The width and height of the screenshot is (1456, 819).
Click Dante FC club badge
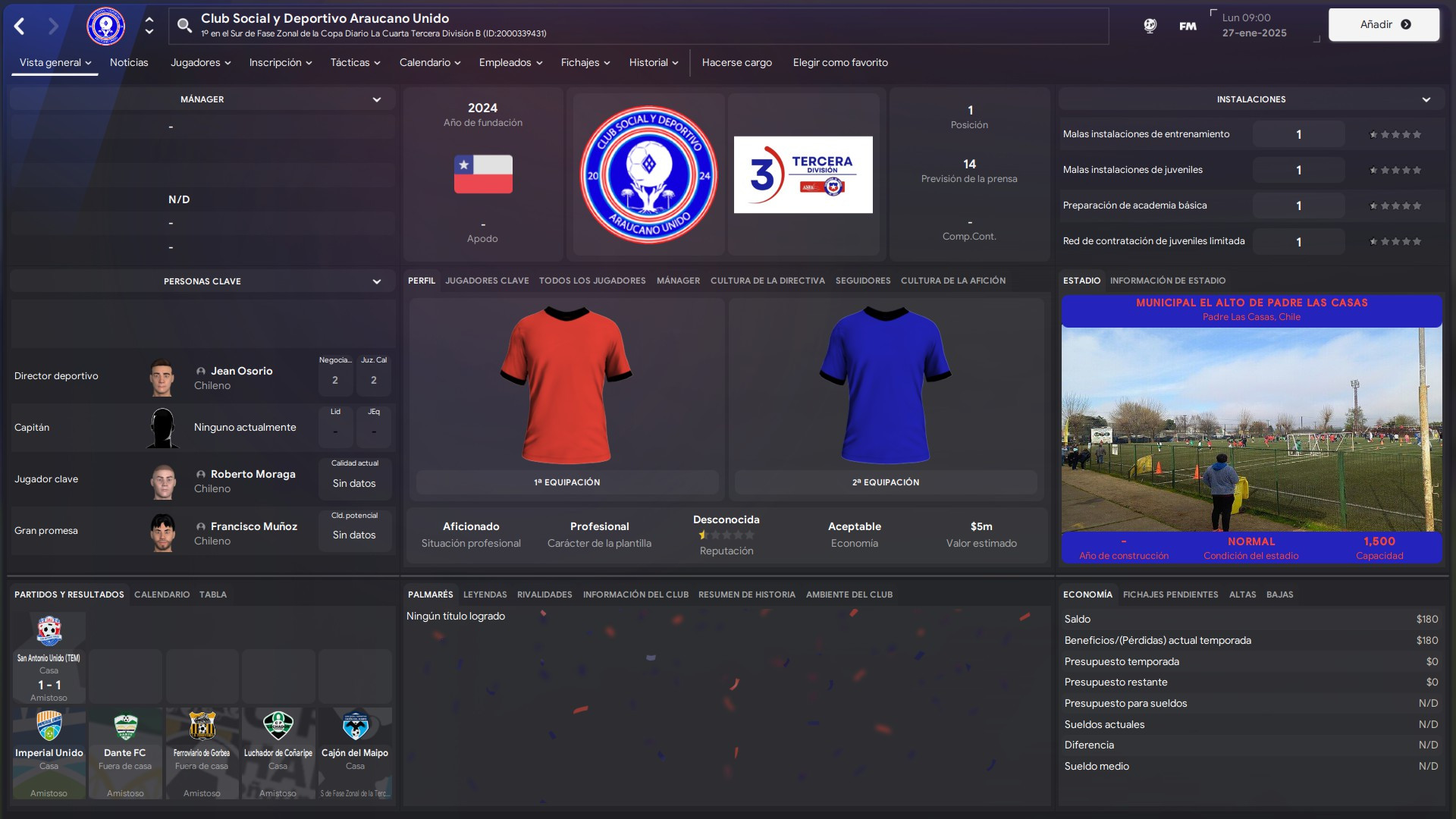click(125, 726)
